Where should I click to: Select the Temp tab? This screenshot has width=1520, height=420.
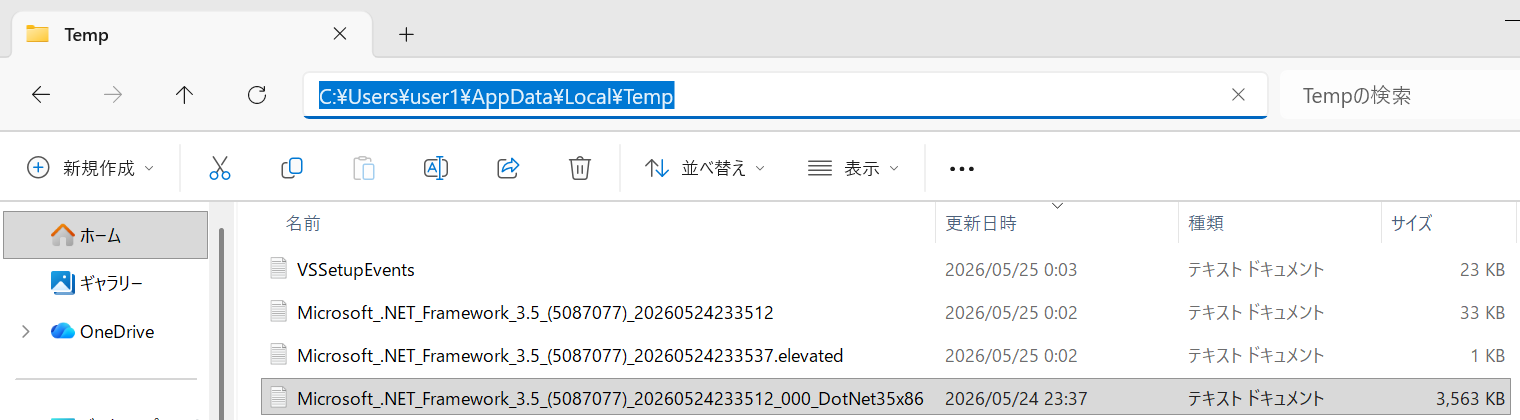pos(190,35)
